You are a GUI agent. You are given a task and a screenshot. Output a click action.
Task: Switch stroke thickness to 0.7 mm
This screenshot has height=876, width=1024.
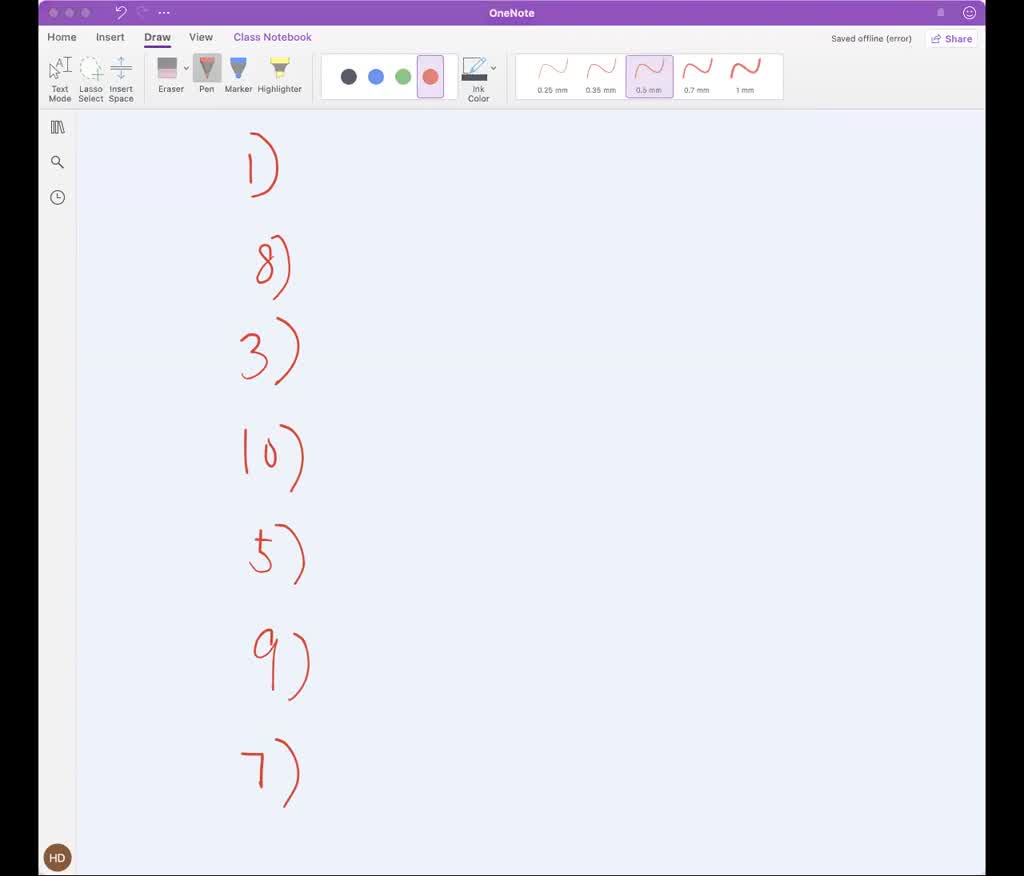click(x=697, y=76)
